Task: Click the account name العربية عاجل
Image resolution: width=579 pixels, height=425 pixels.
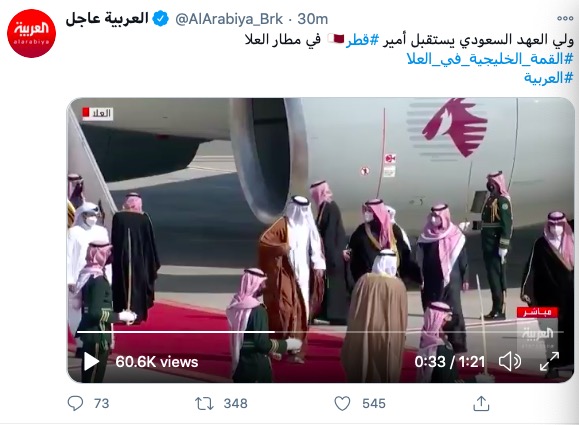Action: pos(107,18)
